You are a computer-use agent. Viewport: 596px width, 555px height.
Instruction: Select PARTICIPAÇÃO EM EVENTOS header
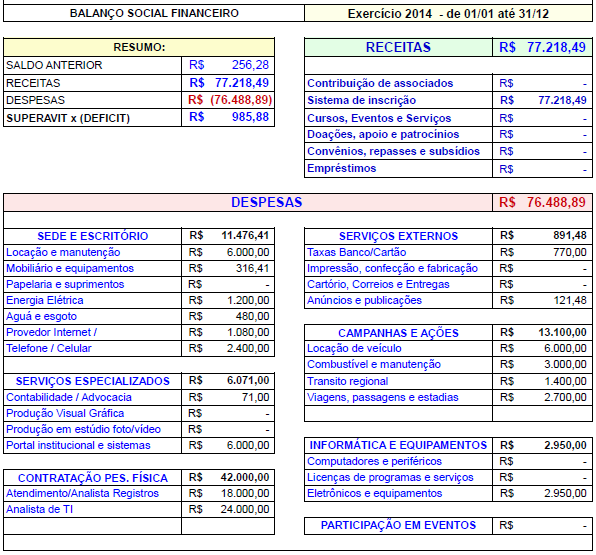tap(398, 525)
